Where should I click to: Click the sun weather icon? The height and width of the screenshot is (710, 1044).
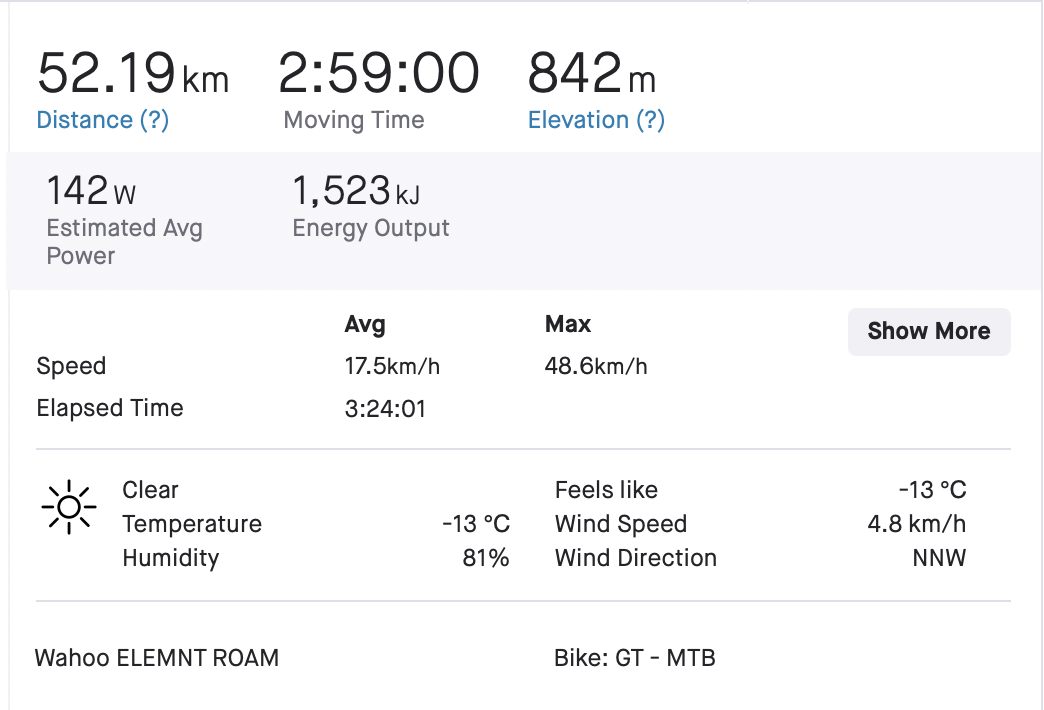tap(69, 507)
